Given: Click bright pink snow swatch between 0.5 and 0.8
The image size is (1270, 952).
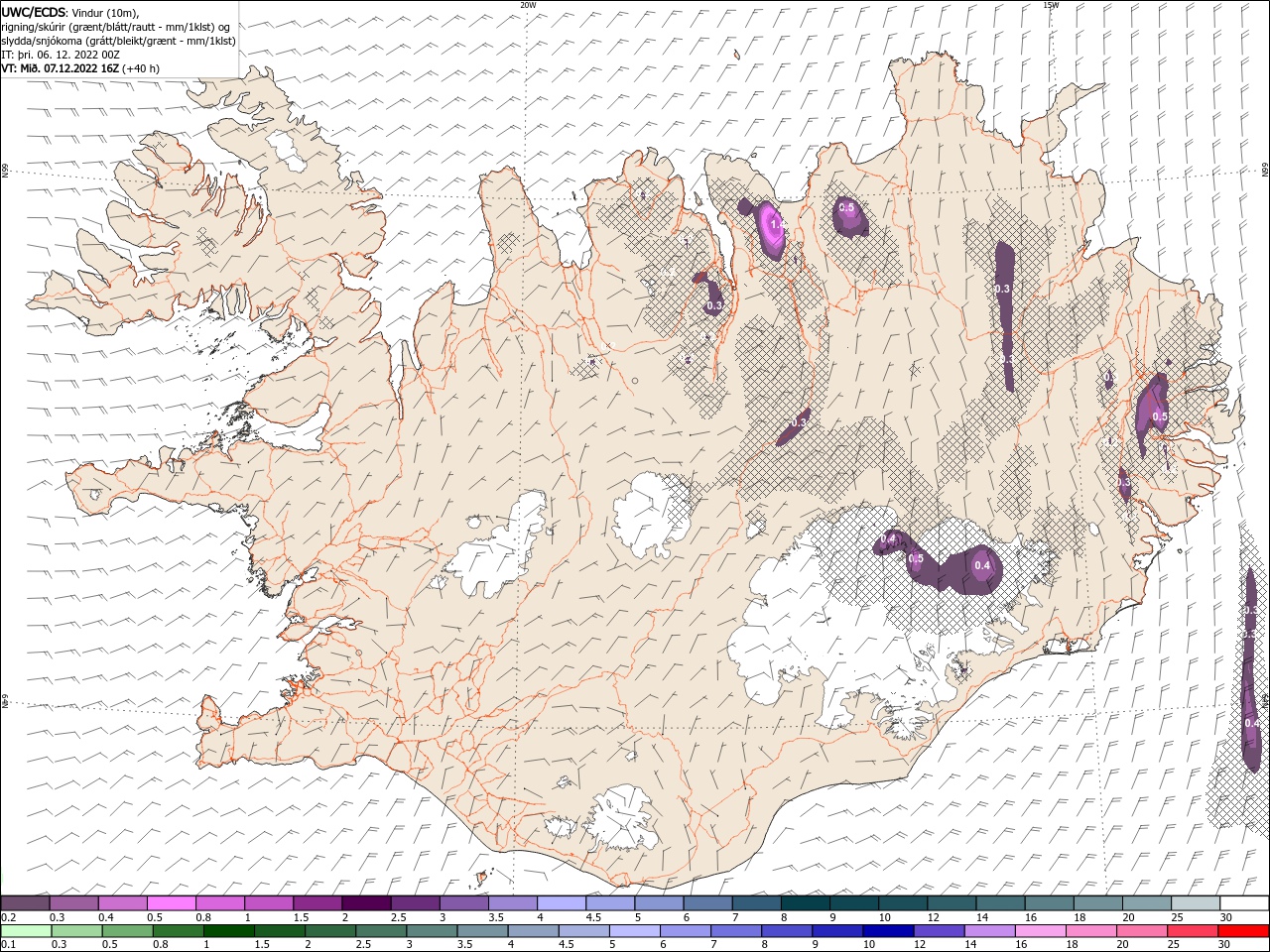Looking at the screenshot, I should click(x=172, y=903).
